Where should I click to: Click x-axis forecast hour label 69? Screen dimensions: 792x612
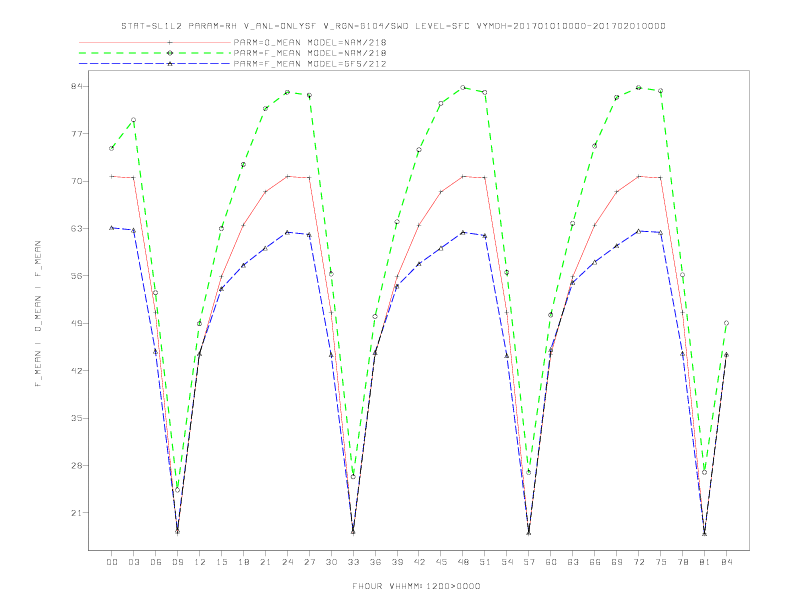coord(617,562)
